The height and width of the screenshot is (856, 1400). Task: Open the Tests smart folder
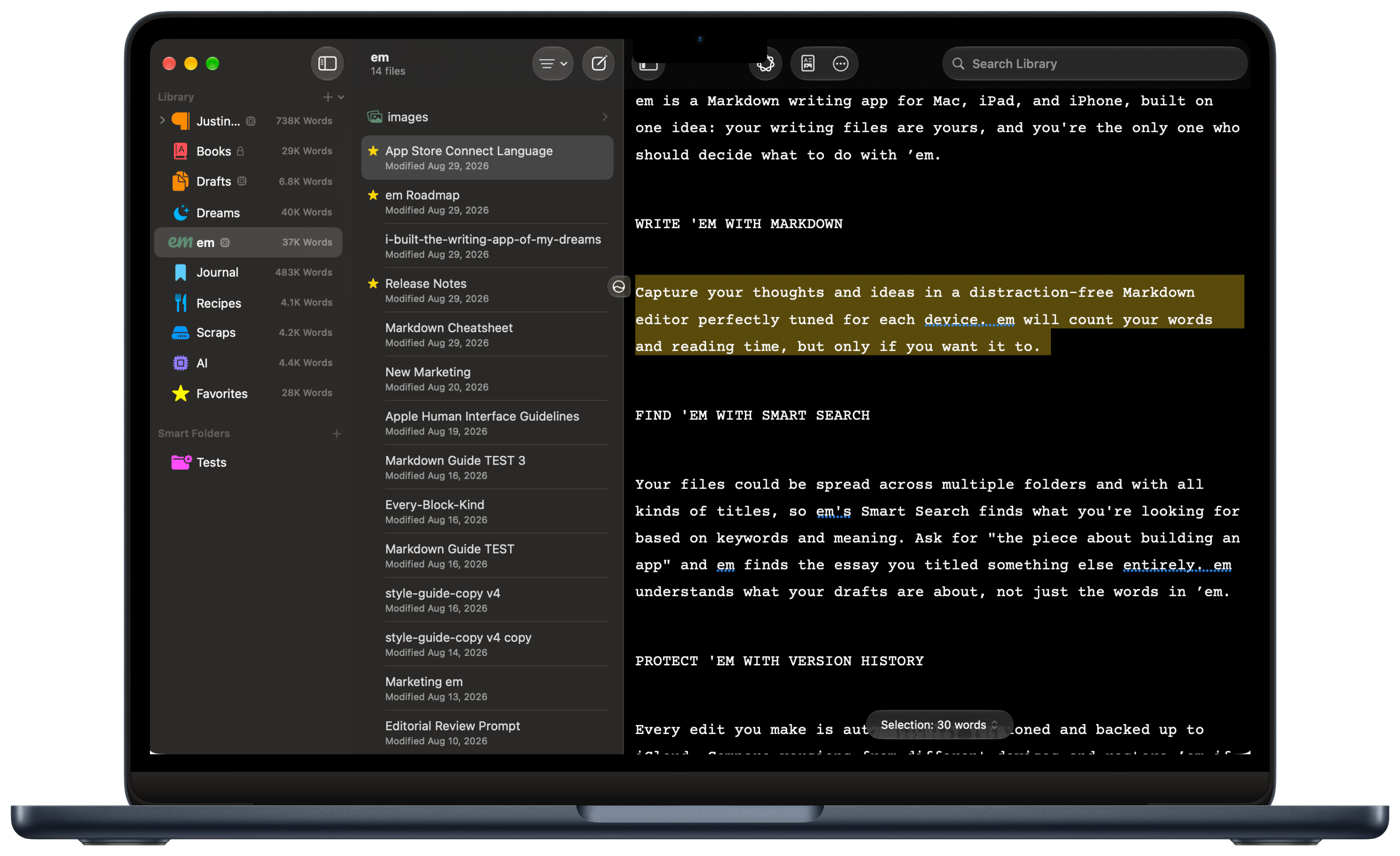pyautogui.click(x=248, y=462)
